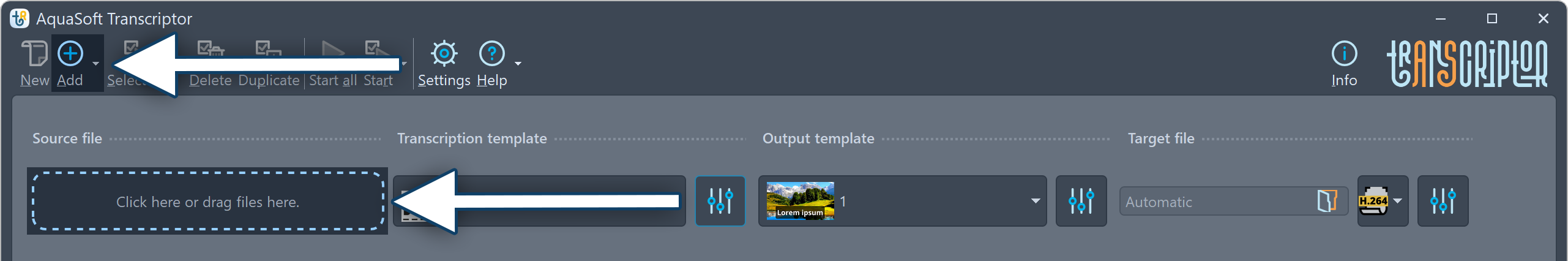Open the Output template dropdown
This screenshot has height=261, width=1568.
click(x=1035, y=201)
